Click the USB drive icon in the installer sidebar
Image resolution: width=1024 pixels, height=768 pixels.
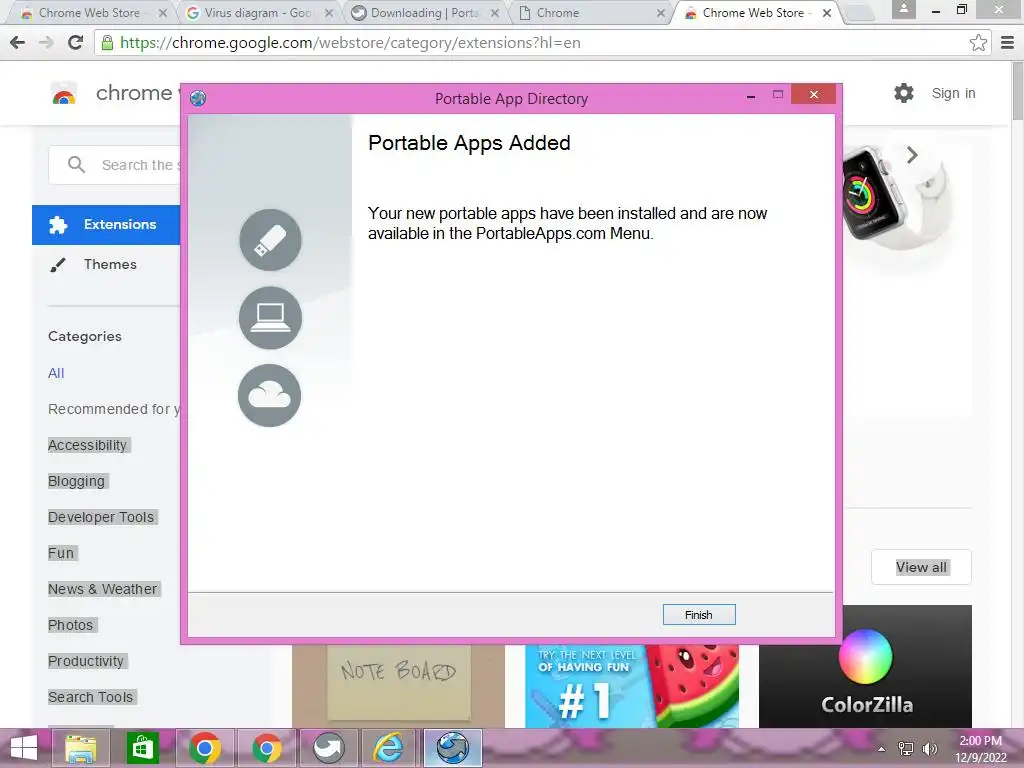(270, 240)
